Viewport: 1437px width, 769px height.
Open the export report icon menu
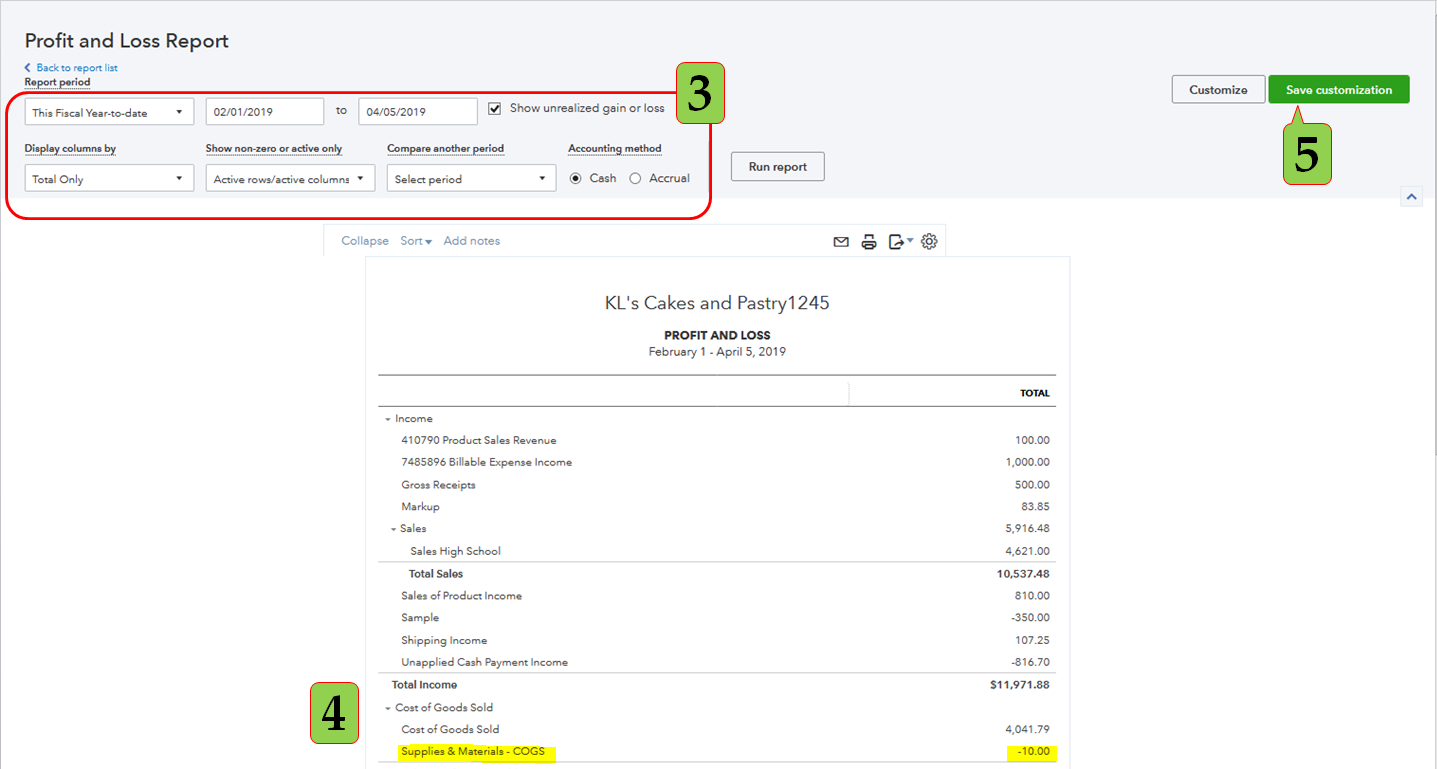(x=900, y=242)
